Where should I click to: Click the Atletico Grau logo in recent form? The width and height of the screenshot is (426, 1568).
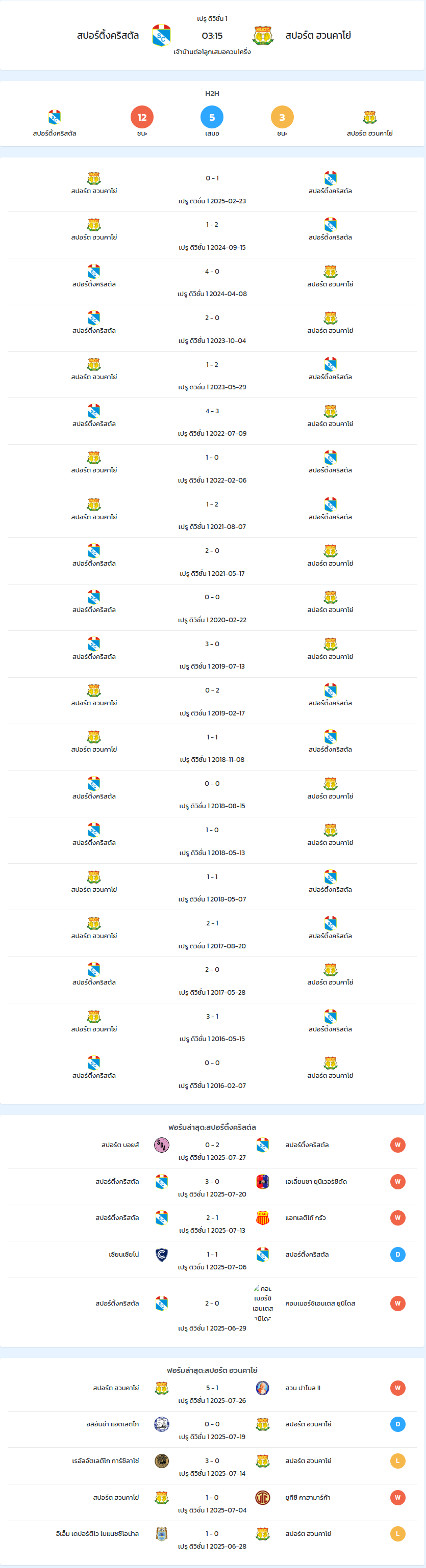(263, 1218)
